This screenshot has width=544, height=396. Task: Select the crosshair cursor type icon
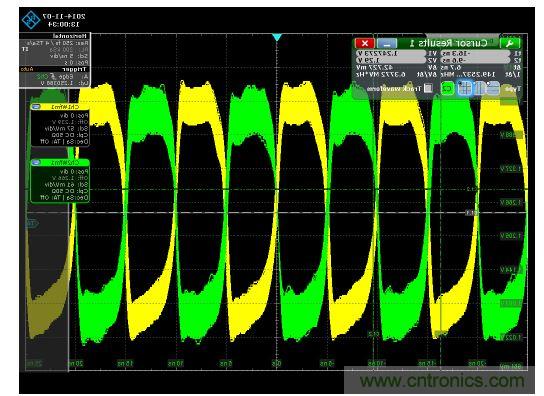point(465,88)
